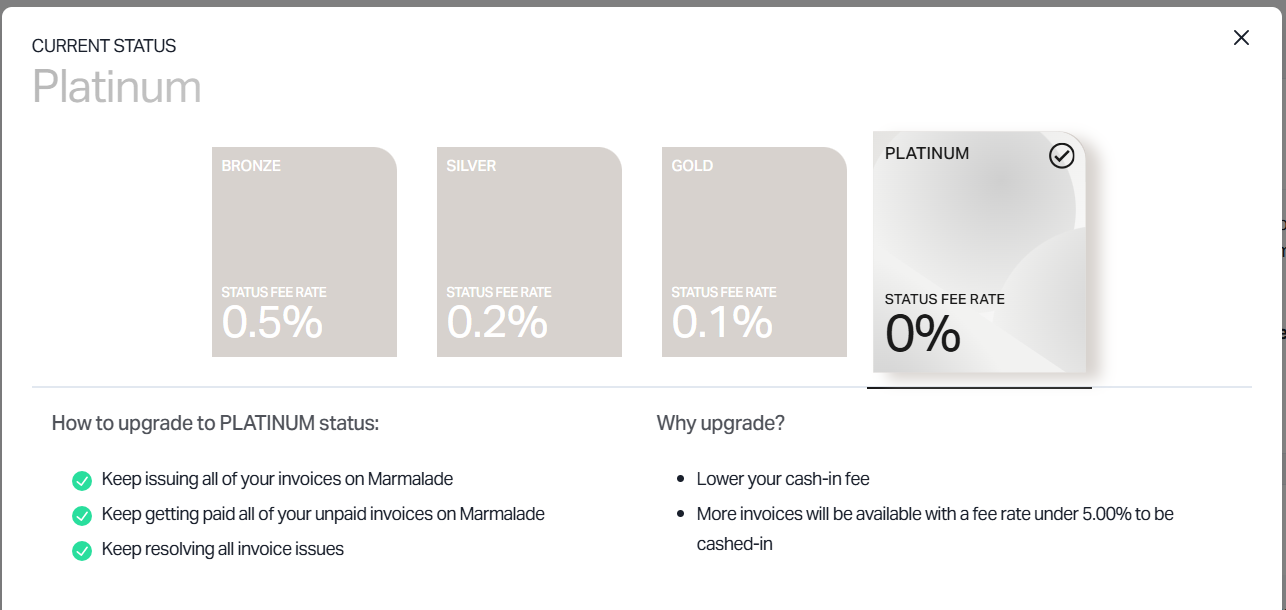Click the 0.1% fee rate on Gold

click(x=722, y=322)
